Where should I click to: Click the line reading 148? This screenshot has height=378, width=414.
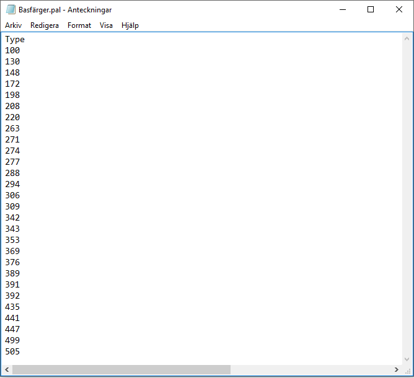tap(12, 73)
